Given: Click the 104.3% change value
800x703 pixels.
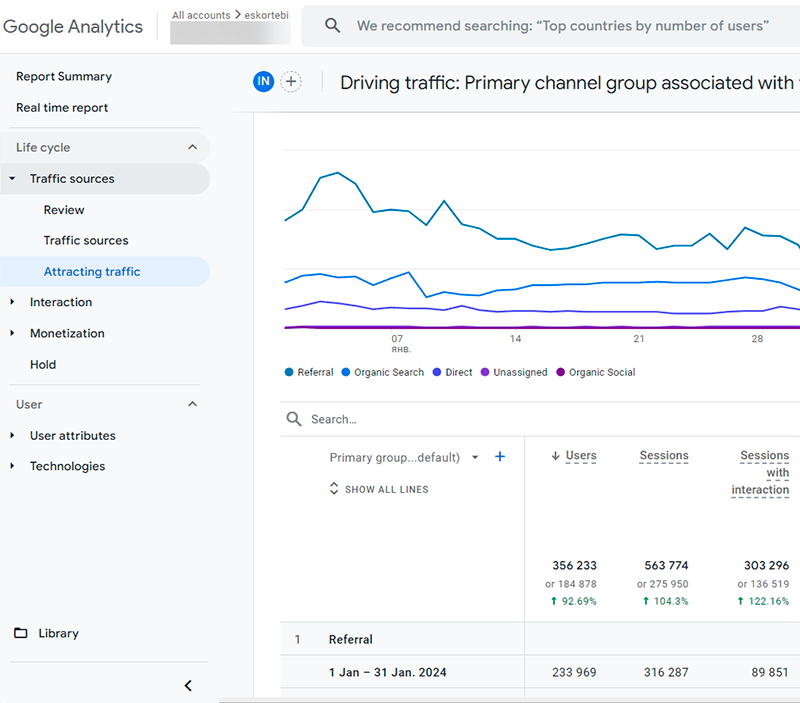Looking at the screenshot, I should [x=671, y=601].
